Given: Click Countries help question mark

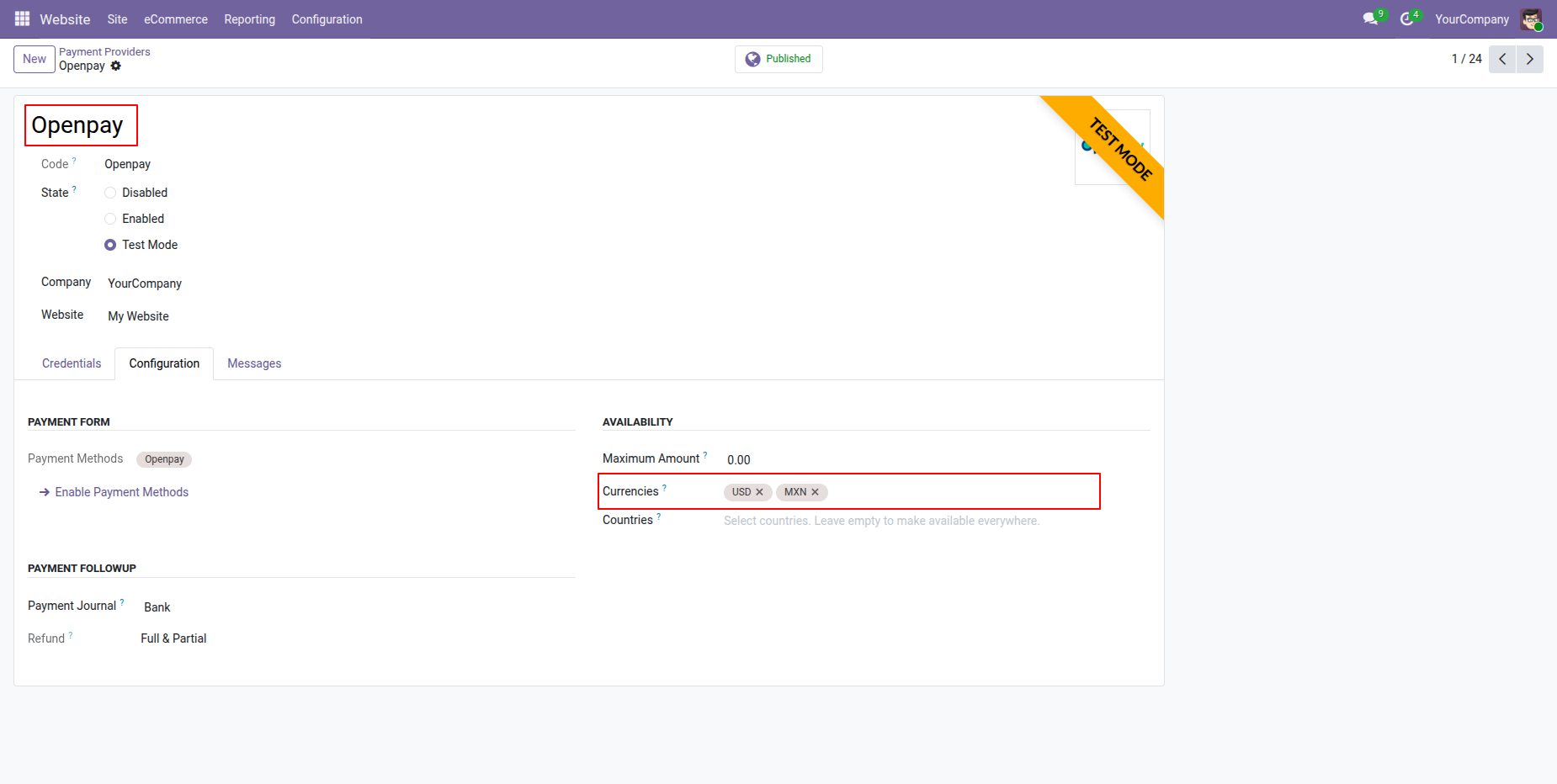Looking at the screenshot, I should click(659, 516).
